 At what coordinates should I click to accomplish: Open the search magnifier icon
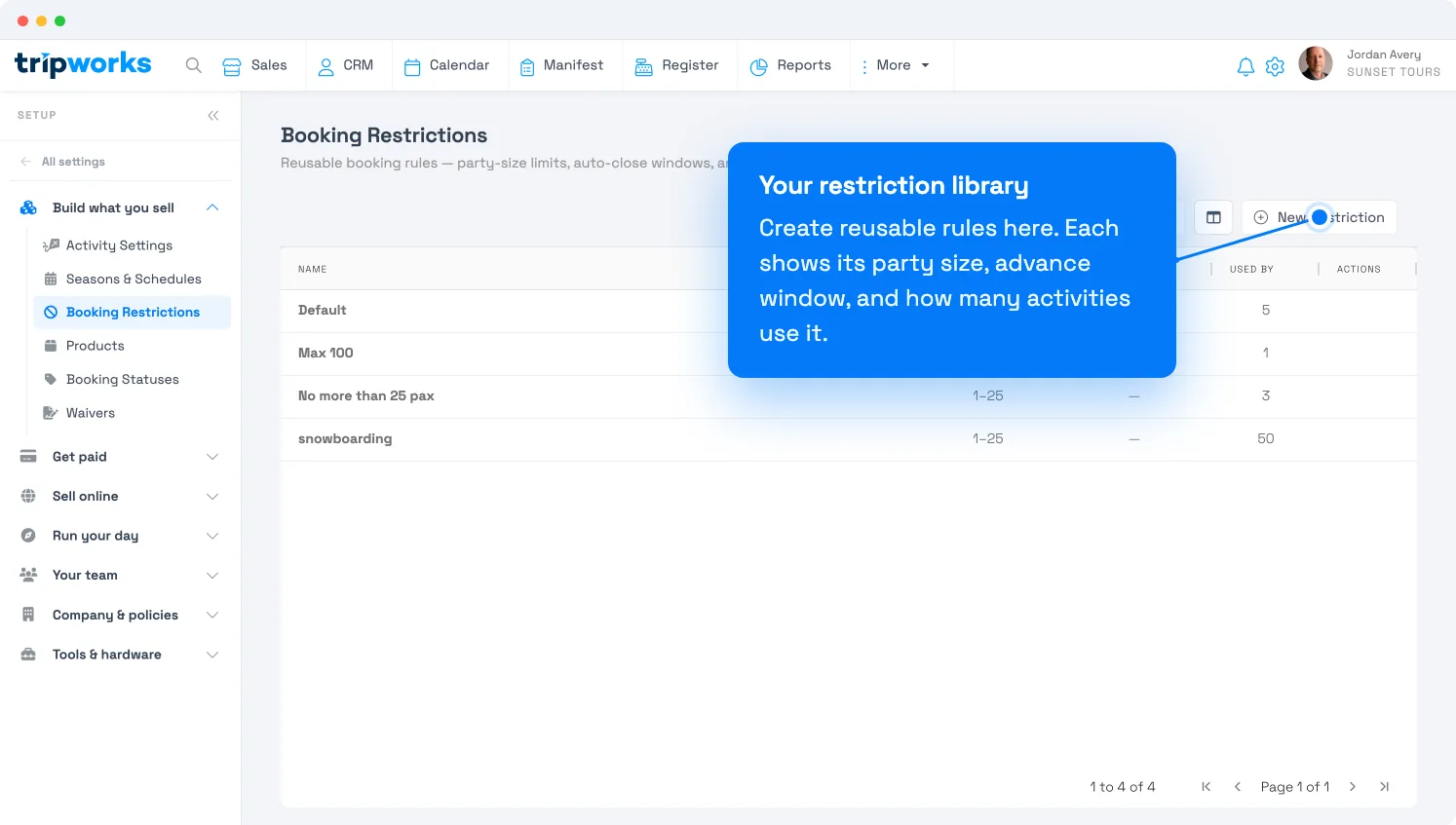[x=194, y=65]
